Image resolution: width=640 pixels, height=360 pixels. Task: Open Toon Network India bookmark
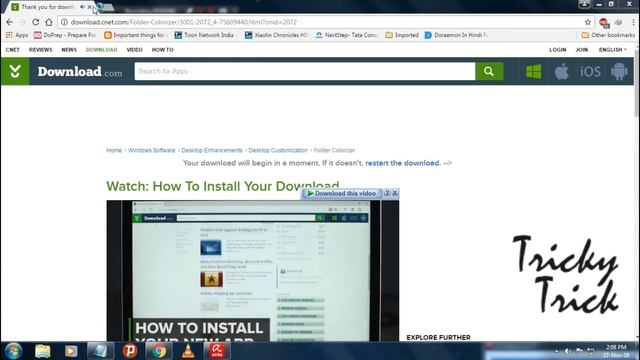pyautogui.click(x=204, y=35)
